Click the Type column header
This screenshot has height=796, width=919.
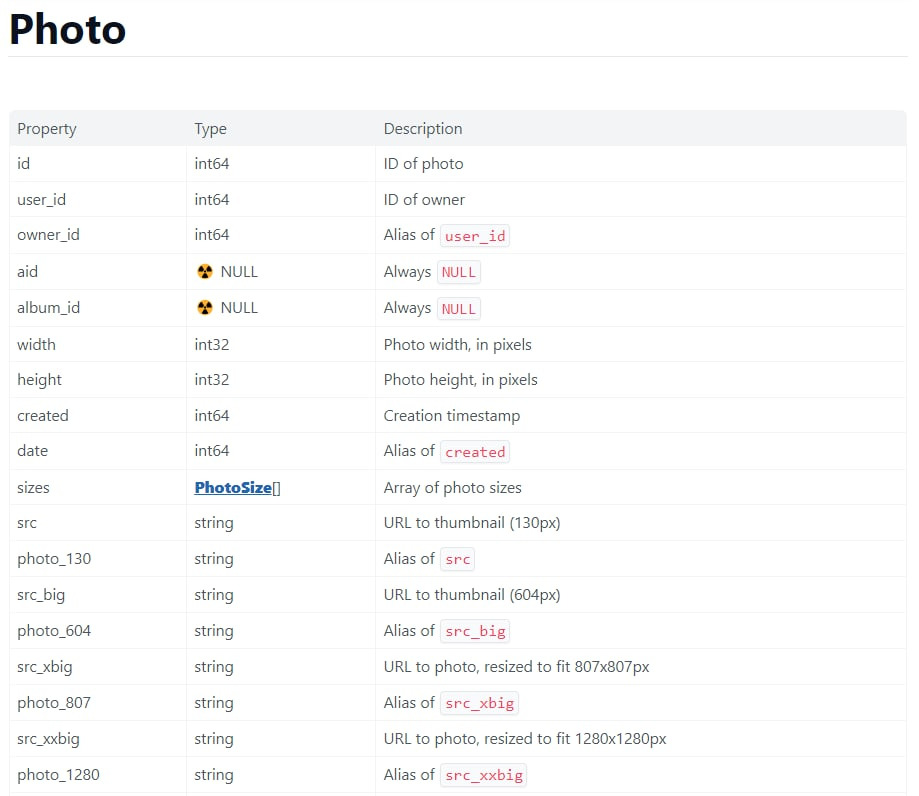pyautogui.click(x=210, y=129)
